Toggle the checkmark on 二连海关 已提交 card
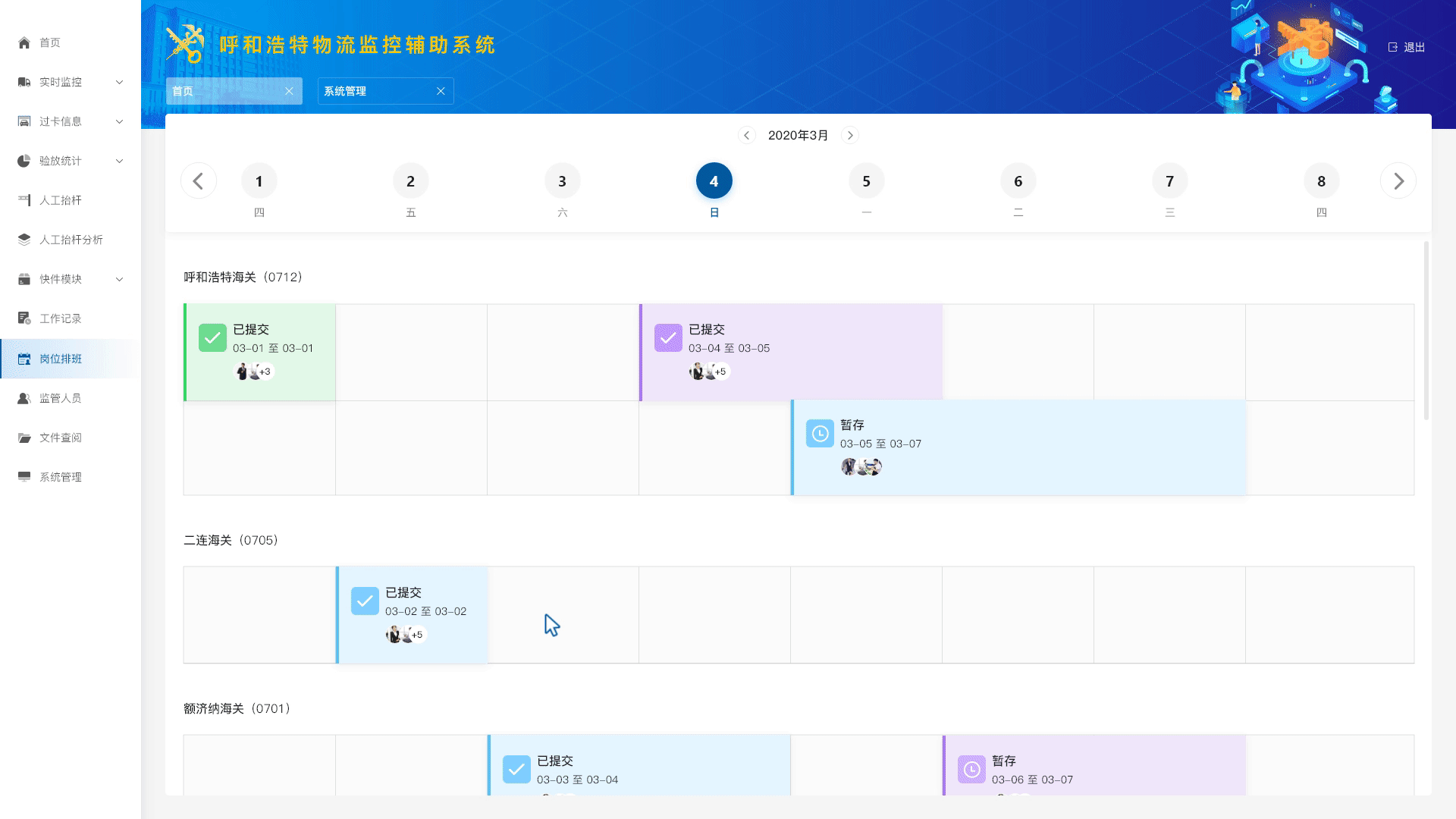Viewport: 1456px width, 819px height. [365, 601]
